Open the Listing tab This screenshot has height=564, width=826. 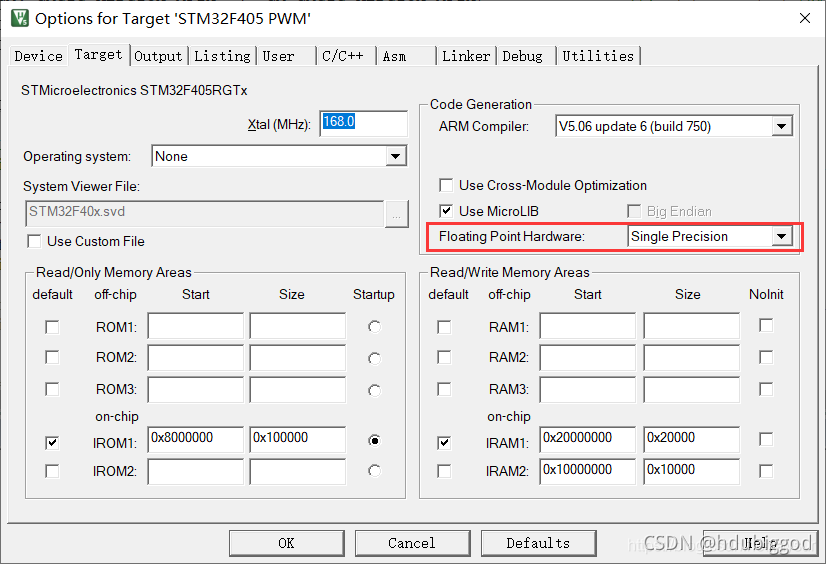[222, 56]
